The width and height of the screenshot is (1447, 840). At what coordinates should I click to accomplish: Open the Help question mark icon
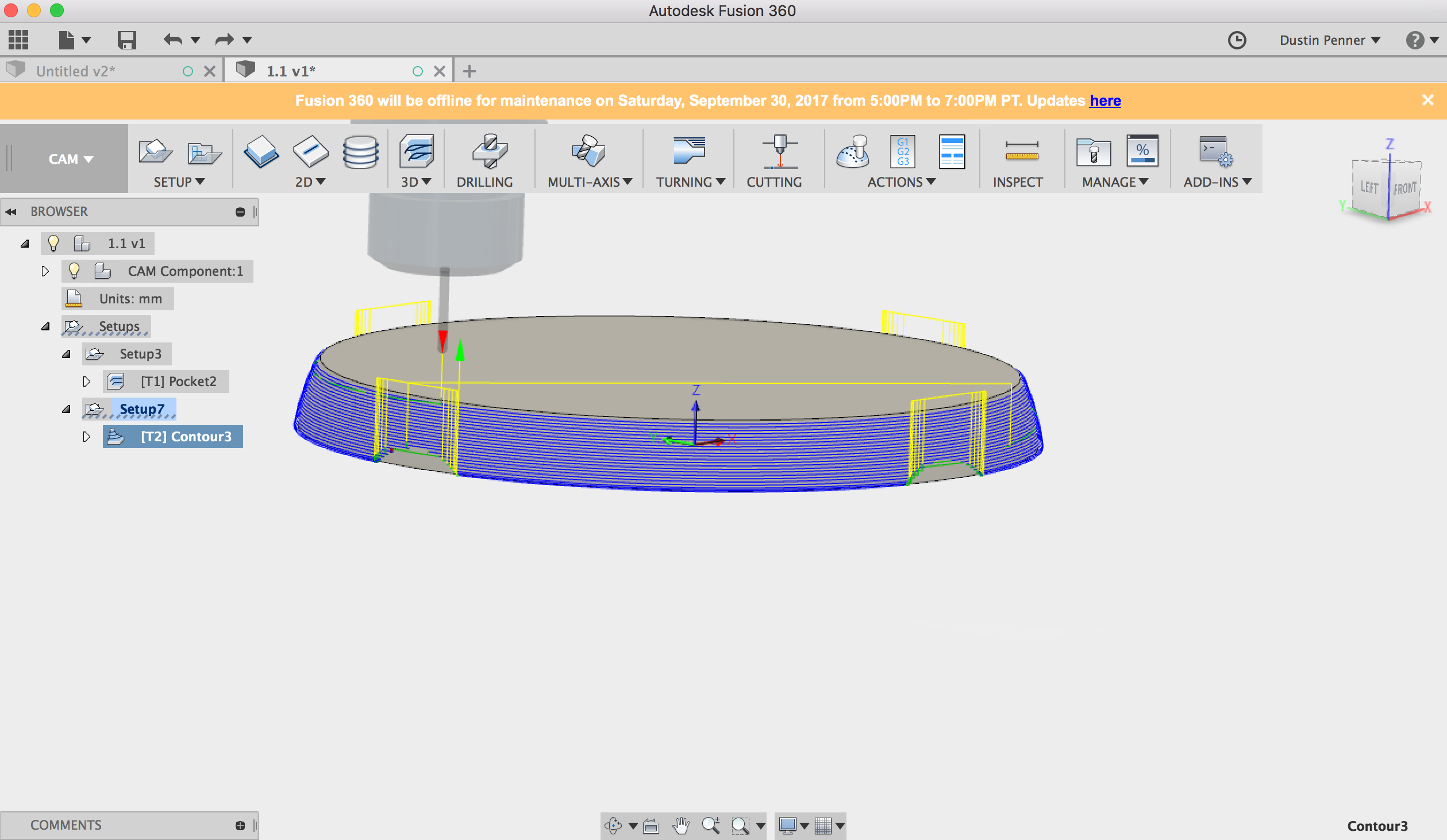[x=1415, y=40]
